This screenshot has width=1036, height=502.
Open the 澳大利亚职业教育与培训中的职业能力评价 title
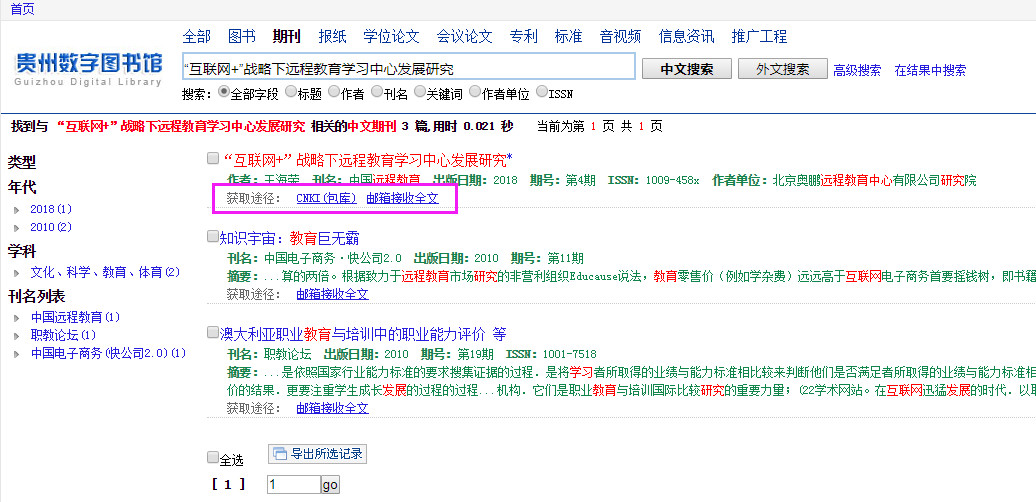click(x=363, y=334)
